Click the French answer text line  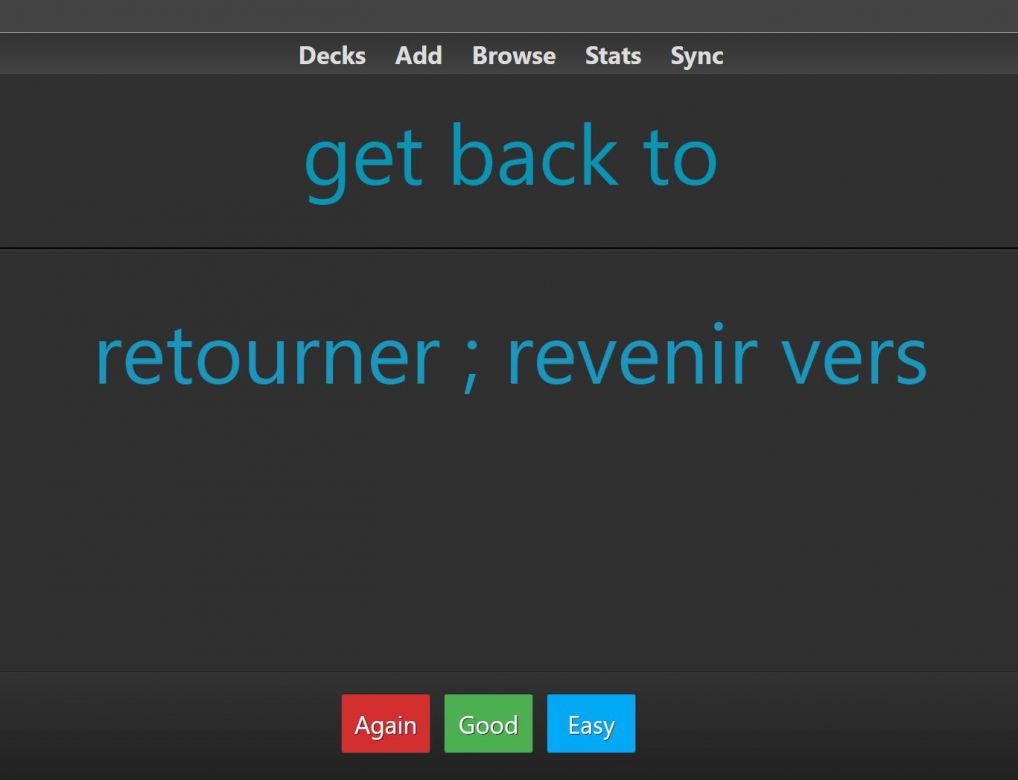point(510,357)
